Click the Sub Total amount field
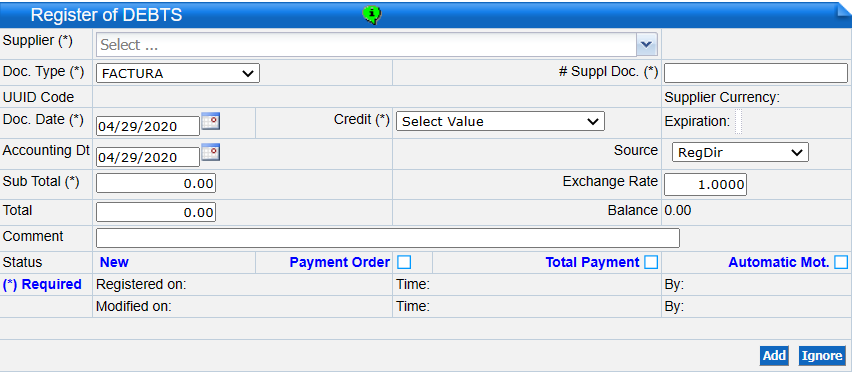This screenshot has height=373, width=854. point(156,184)
